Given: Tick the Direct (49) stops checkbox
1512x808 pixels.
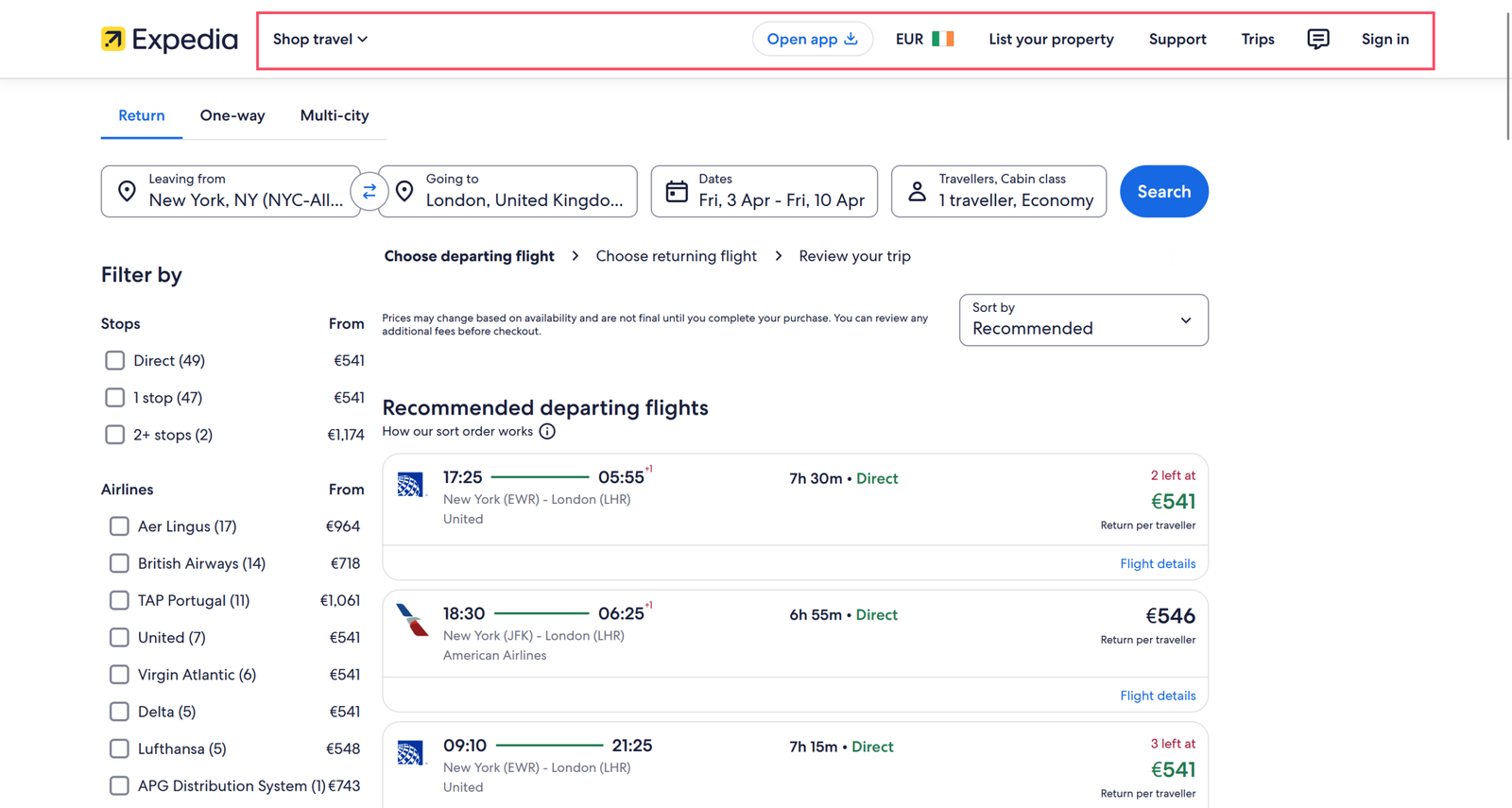Looking at the screenshot, I should pos(114,360).
